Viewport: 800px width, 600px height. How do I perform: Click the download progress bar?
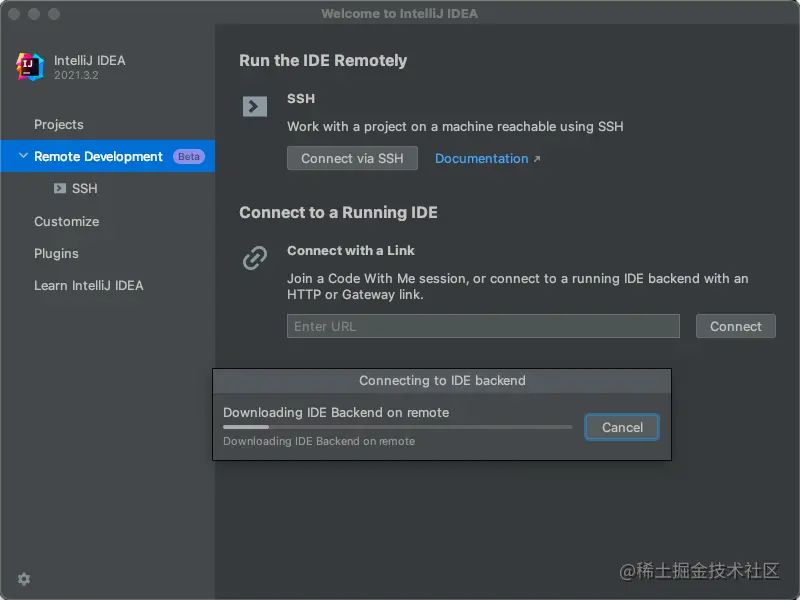397,427
